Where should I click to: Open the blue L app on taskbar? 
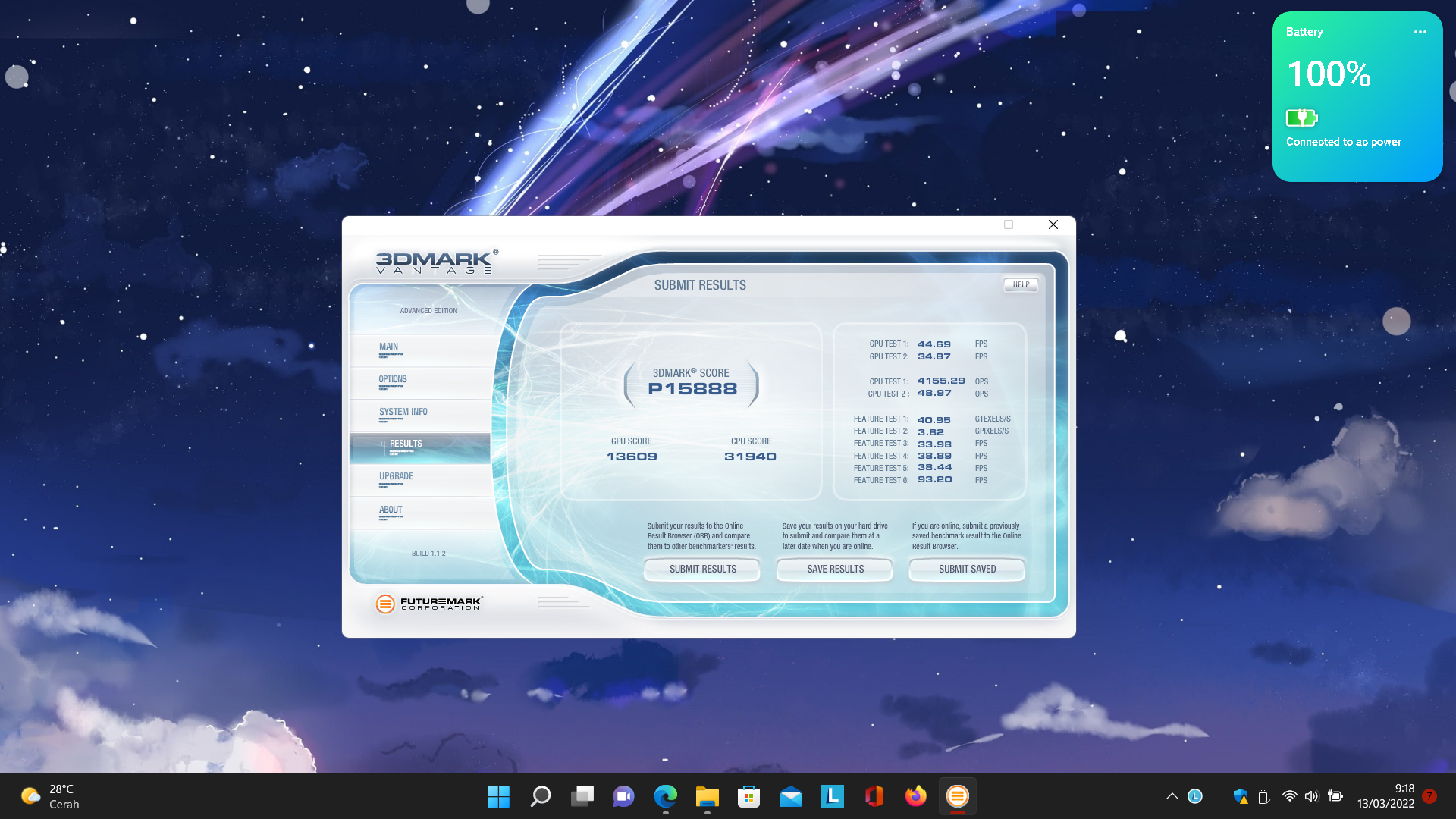point(832,796)
